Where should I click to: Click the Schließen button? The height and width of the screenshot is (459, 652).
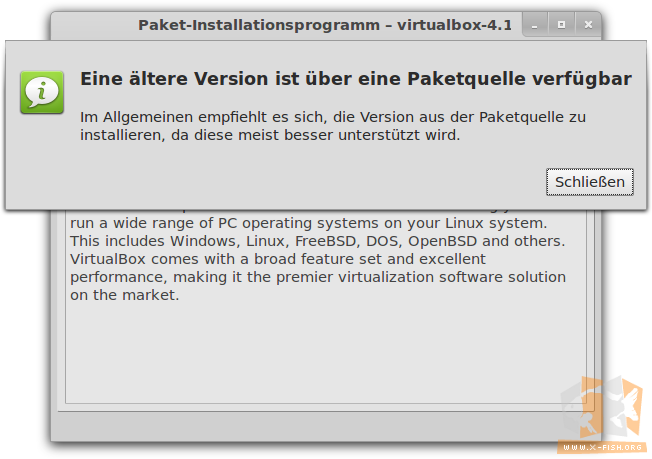[590, 182]
